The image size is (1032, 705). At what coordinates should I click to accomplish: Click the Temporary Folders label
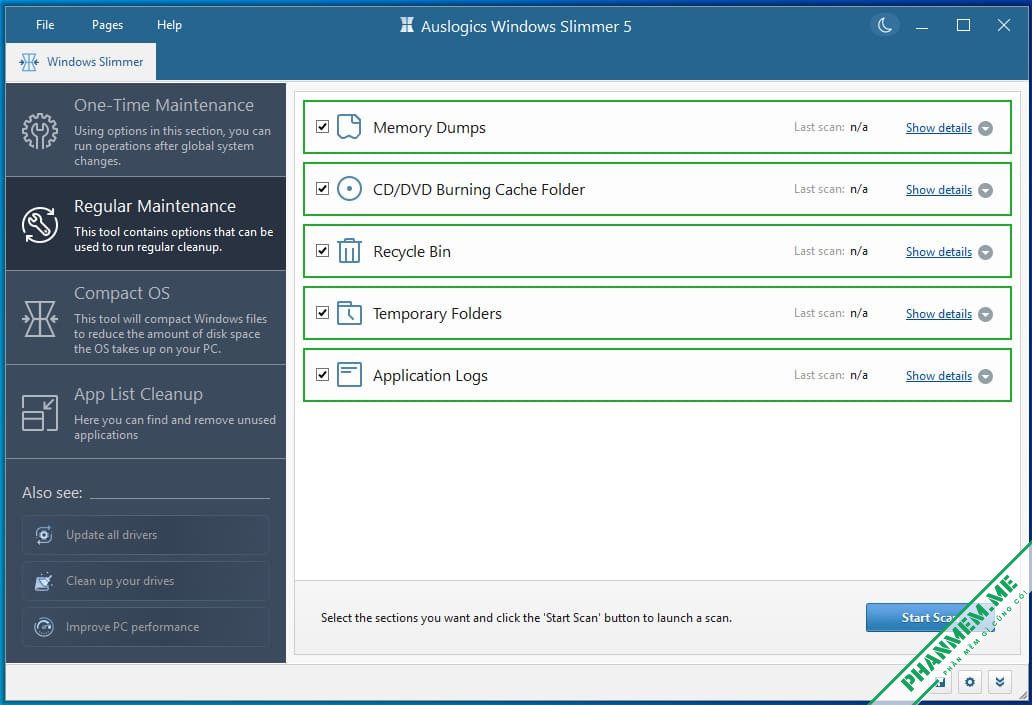coord(437,313)
